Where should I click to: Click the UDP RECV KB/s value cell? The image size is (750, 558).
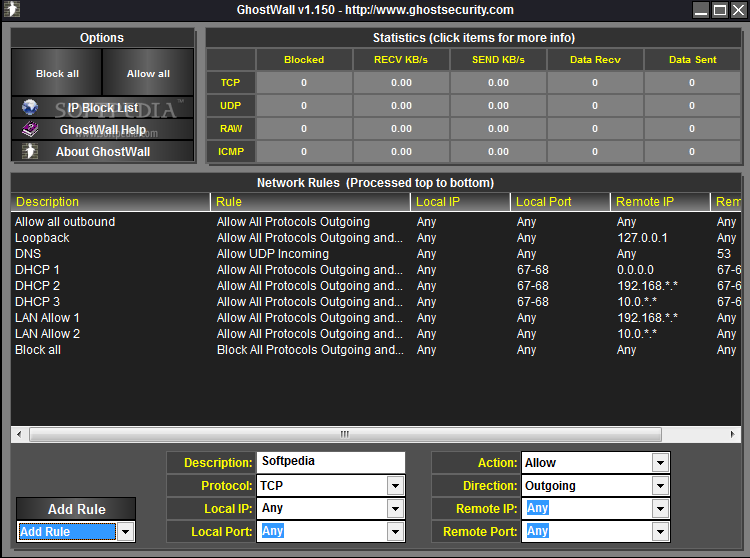click(401, 106)
